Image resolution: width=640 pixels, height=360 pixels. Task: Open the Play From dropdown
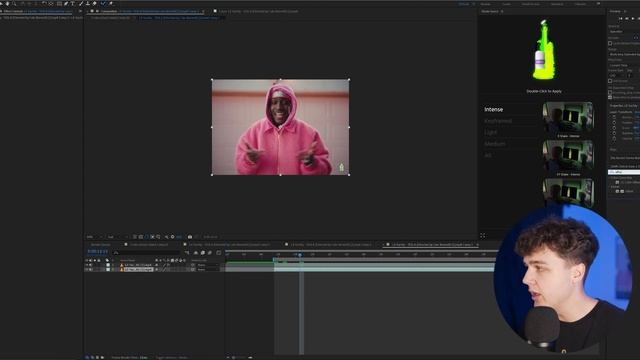[x=624, y=65]
